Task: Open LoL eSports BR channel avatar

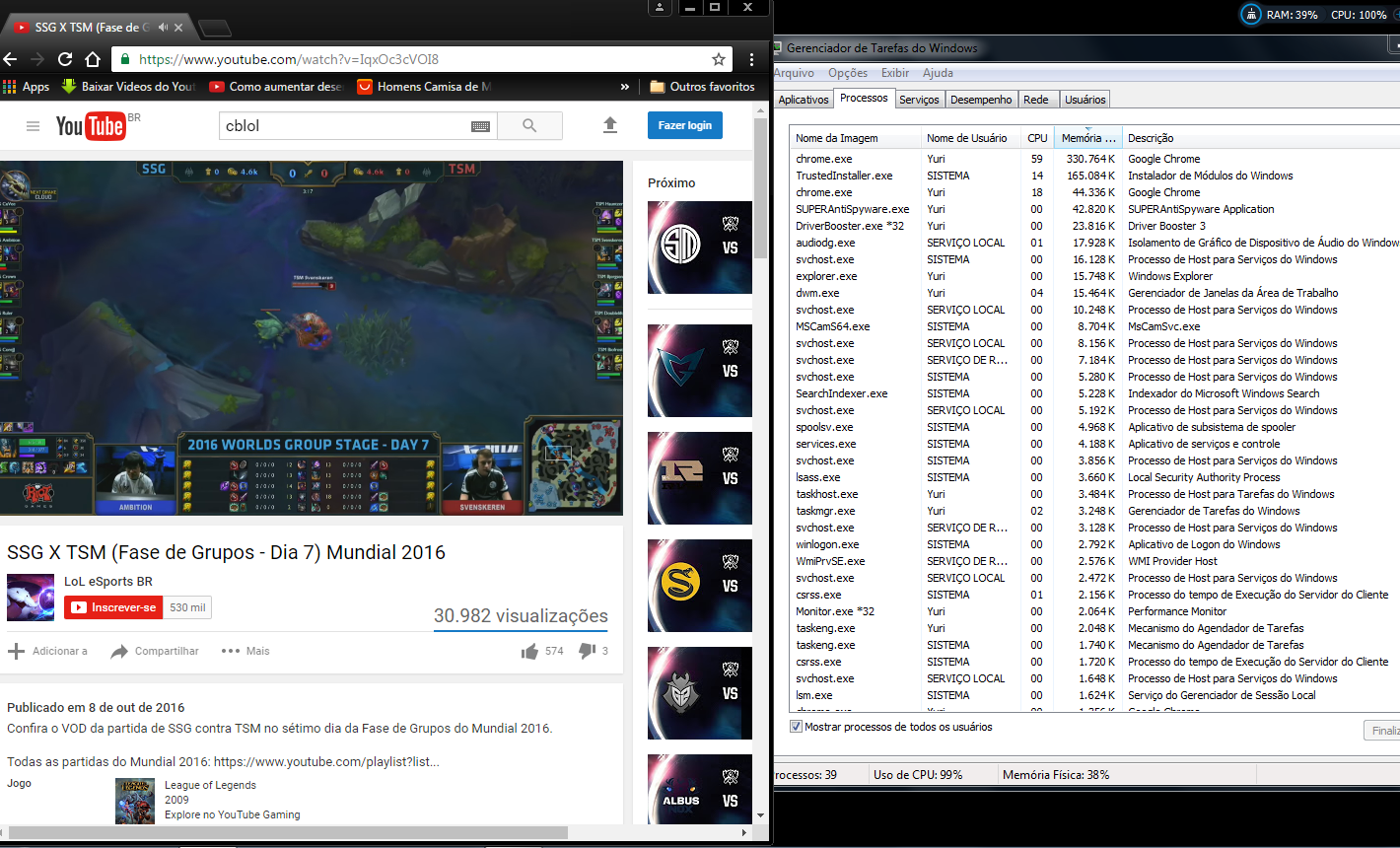Action: coord(31,597)
